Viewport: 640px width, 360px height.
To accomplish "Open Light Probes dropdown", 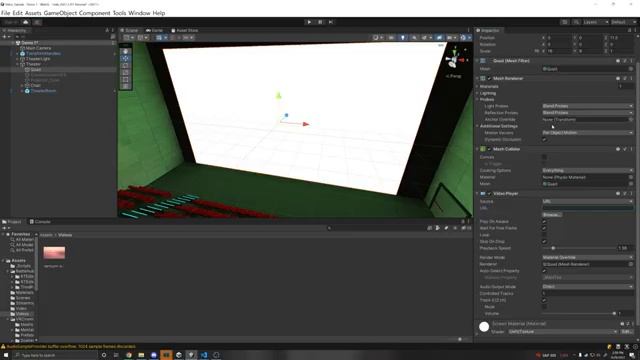I will [587, 106].
